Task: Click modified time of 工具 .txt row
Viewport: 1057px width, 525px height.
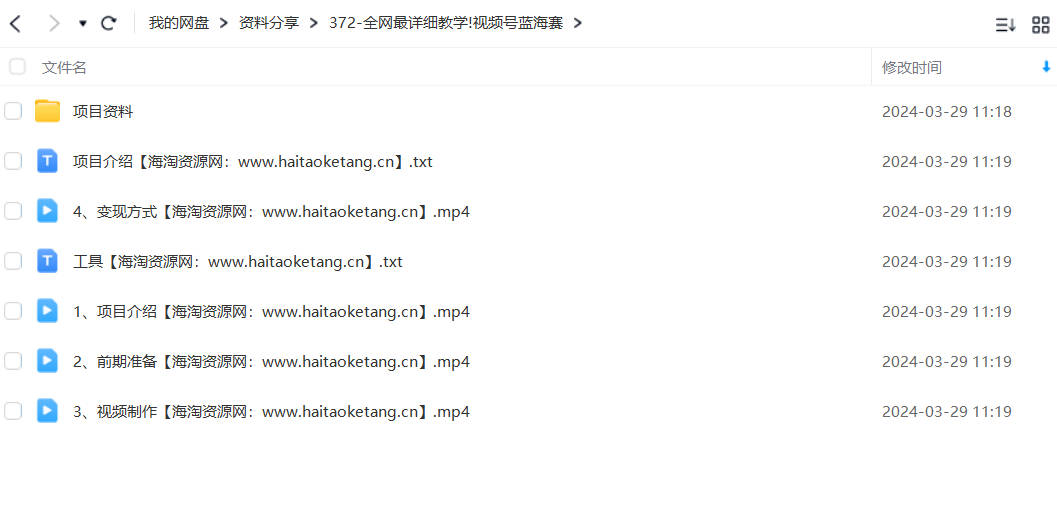Action: [x=946, y=261]
